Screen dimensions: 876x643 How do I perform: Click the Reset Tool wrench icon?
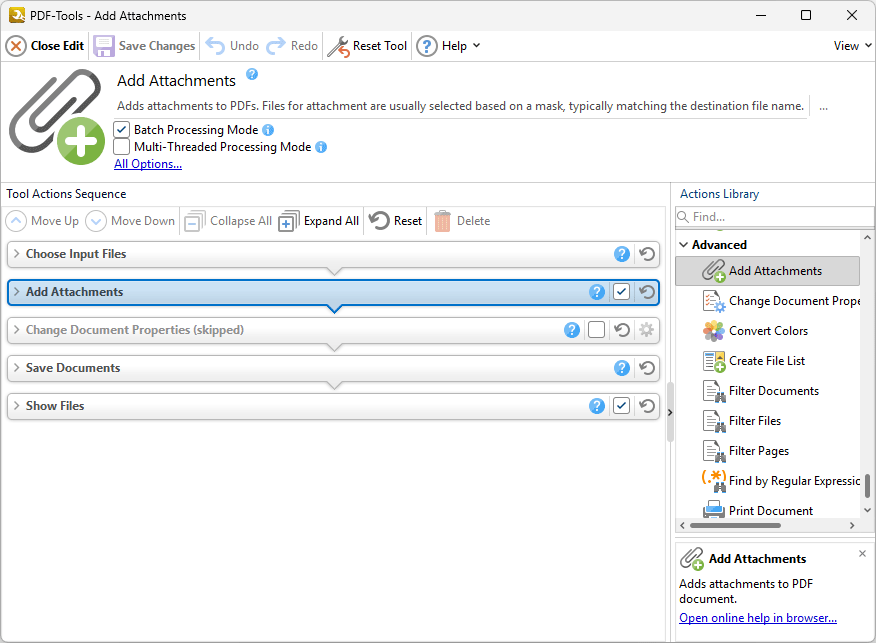339,46
